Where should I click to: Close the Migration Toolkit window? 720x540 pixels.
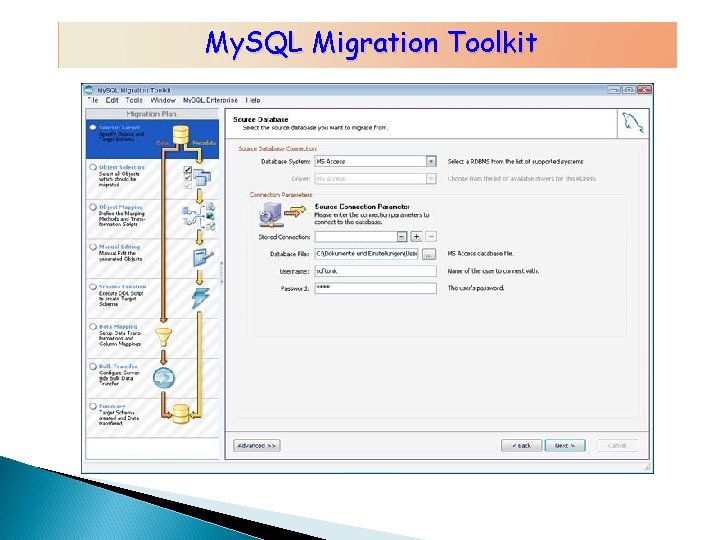pos(644,90)
